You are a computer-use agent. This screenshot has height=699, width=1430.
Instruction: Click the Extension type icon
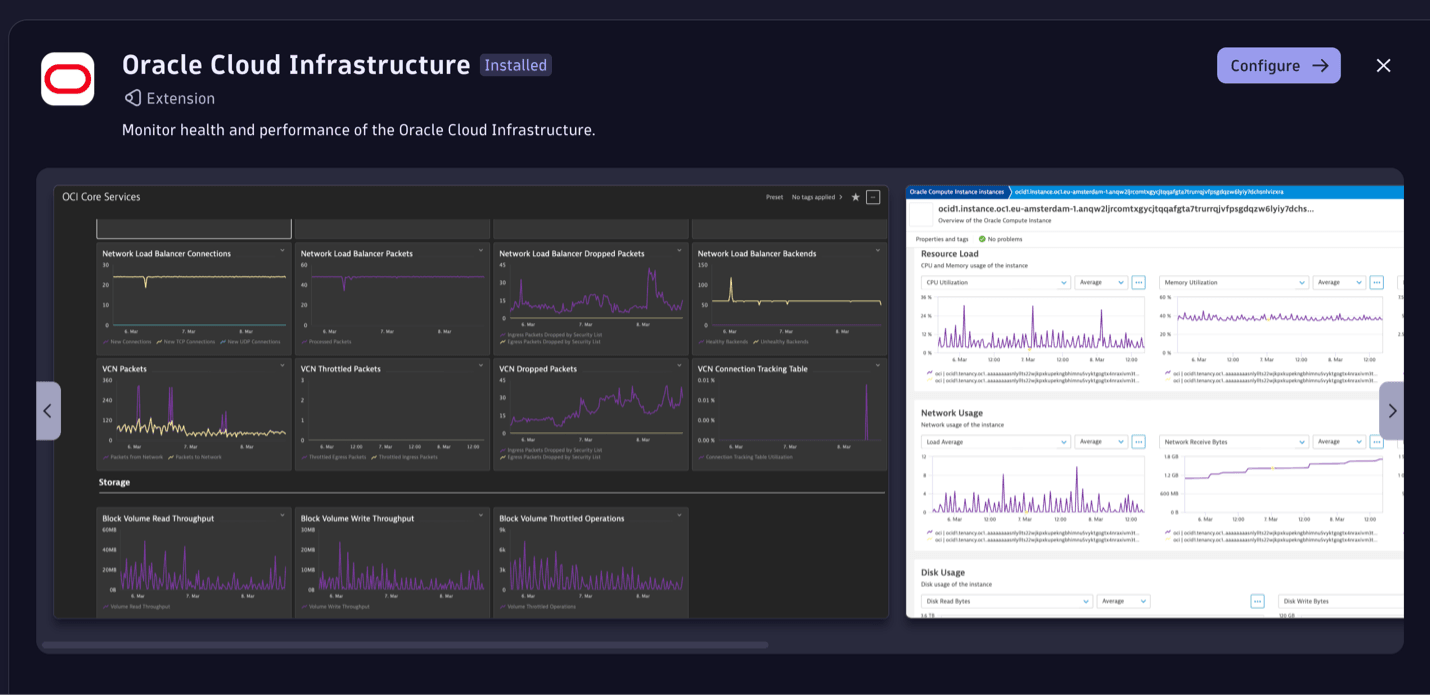133,98
